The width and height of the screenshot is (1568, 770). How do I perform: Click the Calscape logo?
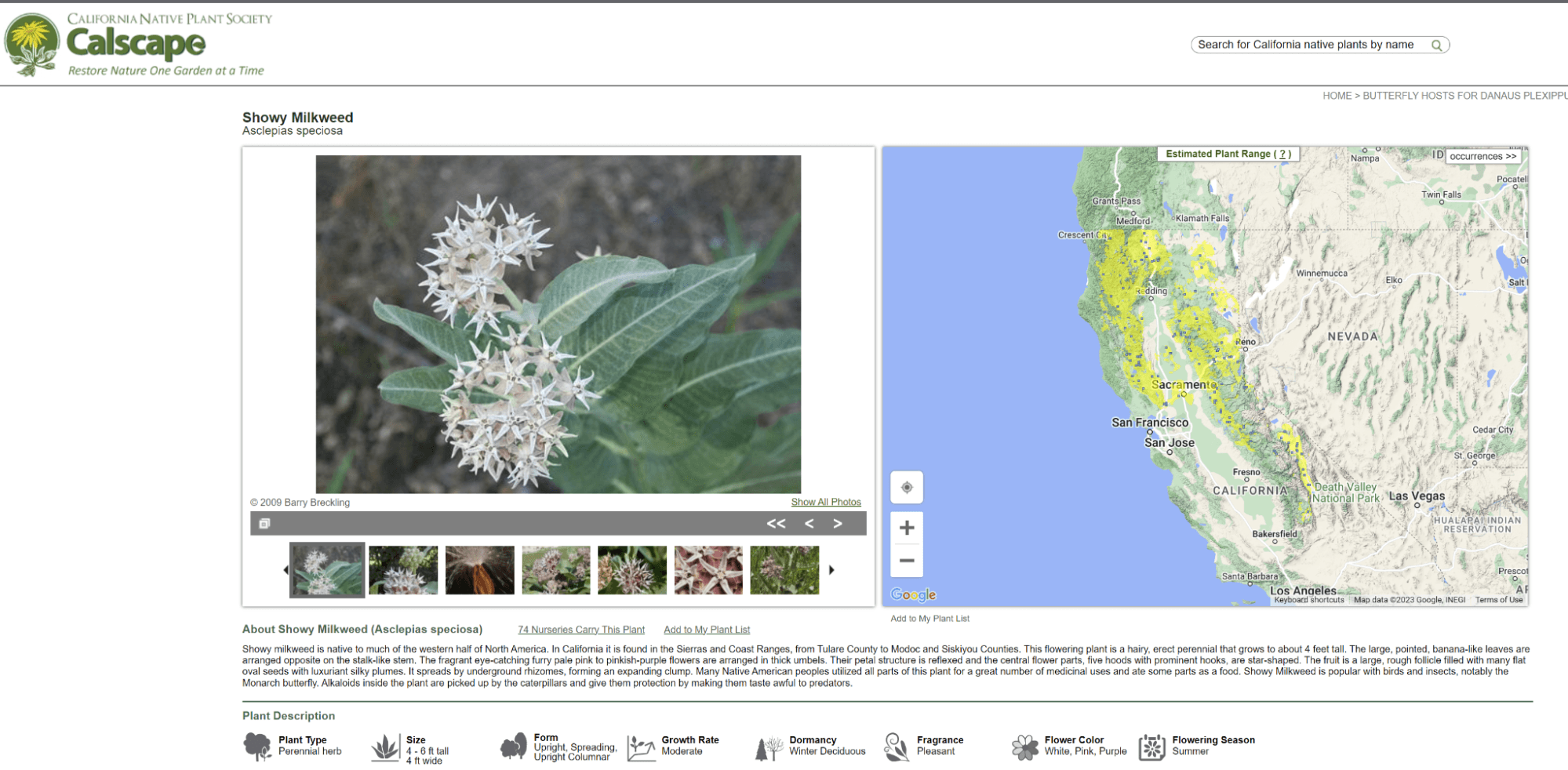click(137, 45)
